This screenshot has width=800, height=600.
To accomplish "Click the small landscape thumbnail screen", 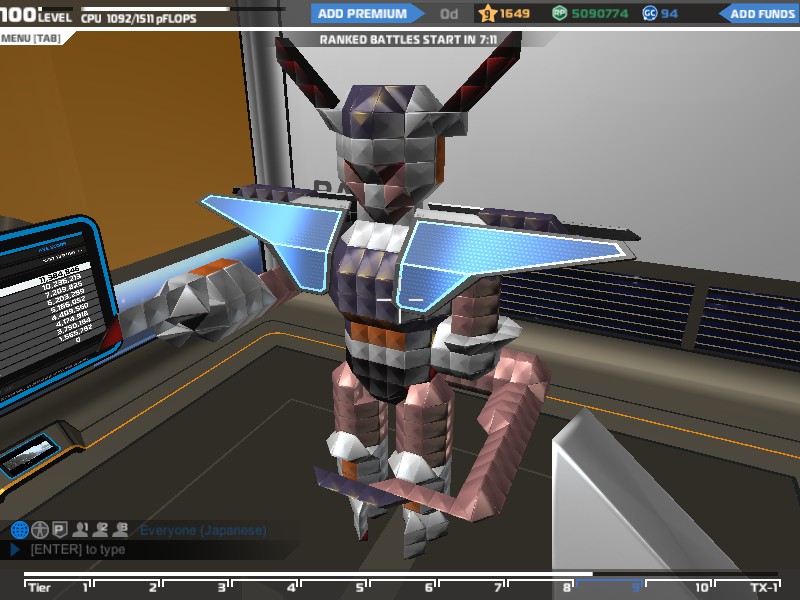I will click(30, 454).
